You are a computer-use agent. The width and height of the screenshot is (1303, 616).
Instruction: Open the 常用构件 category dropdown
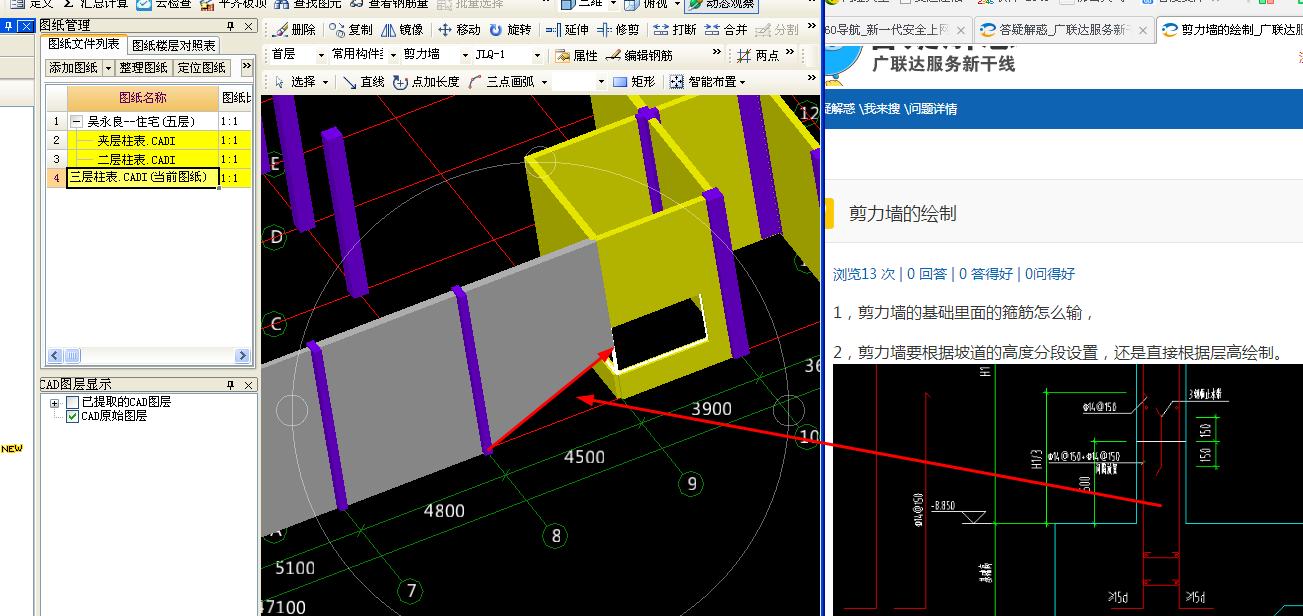click(392, 56)
